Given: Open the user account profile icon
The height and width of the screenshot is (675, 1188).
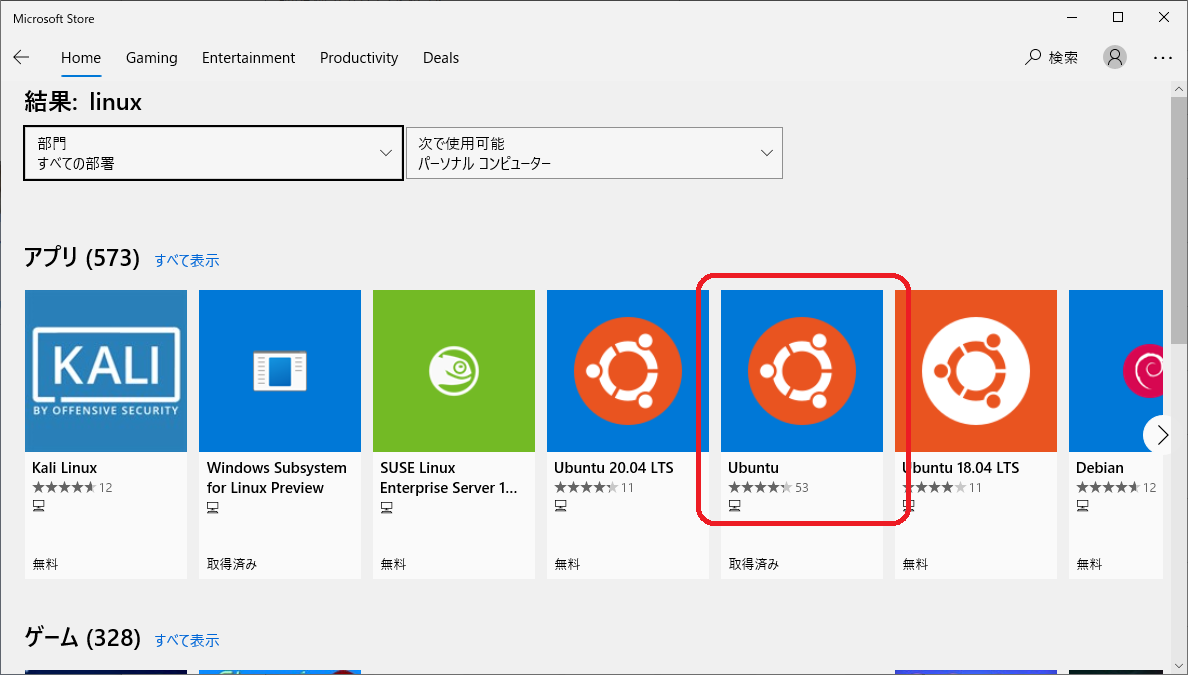Looking at the screenshot, I should 1114,58.
